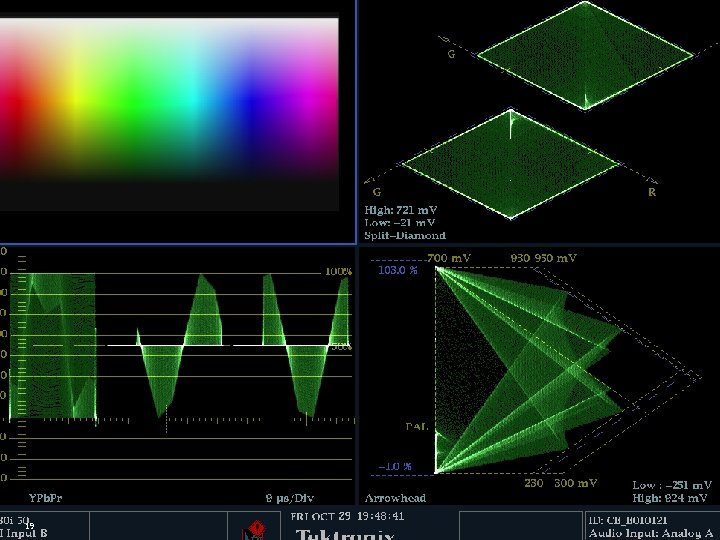The width and height of the screenshot is (720, 540).
Task: Click the red Tektronix logo icon
Action: [x=254, y=530]
